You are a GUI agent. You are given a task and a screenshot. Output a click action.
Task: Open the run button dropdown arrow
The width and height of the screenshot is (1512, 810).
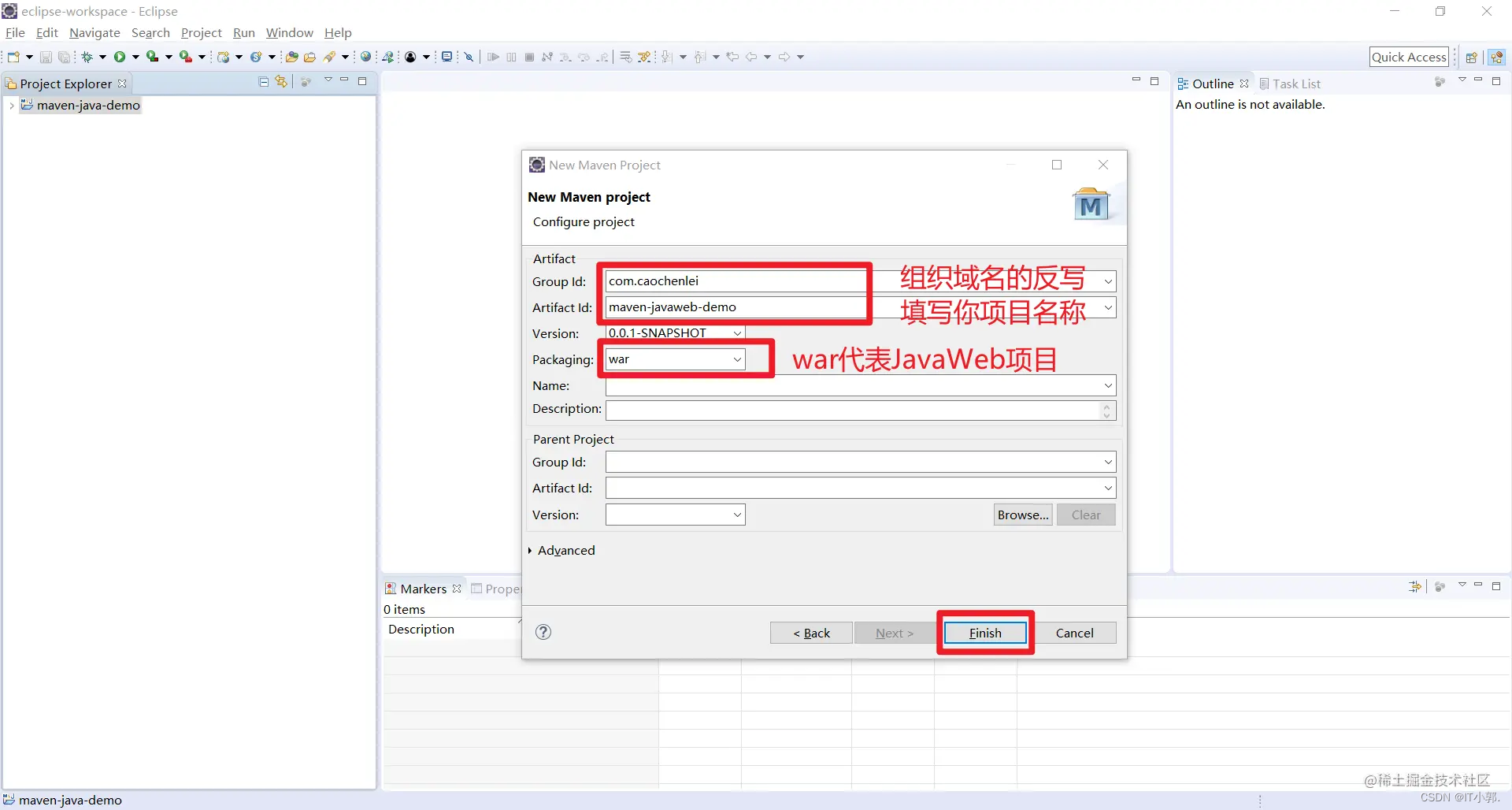coord(135,57)
